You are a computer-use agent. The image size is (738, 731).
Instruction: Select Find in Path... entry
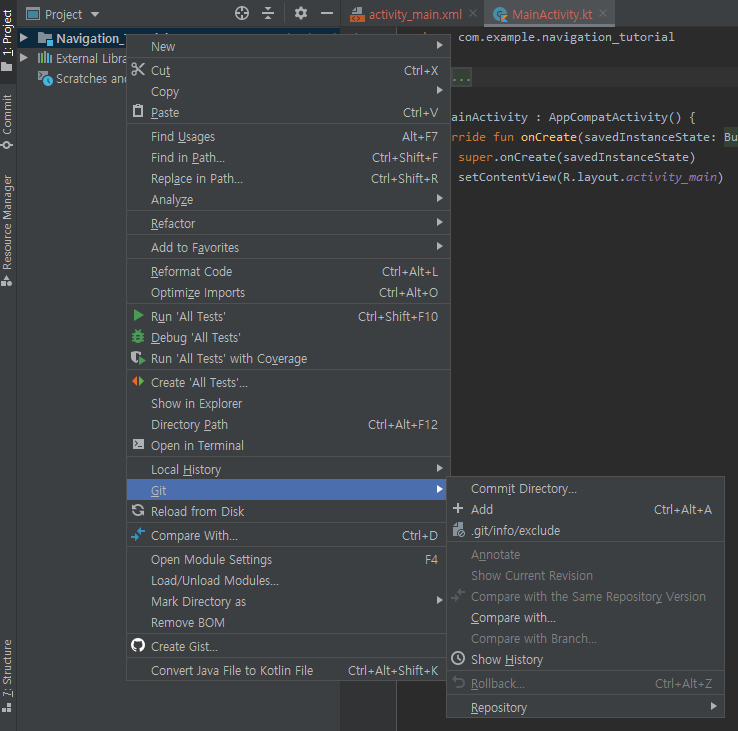(288, 158)
